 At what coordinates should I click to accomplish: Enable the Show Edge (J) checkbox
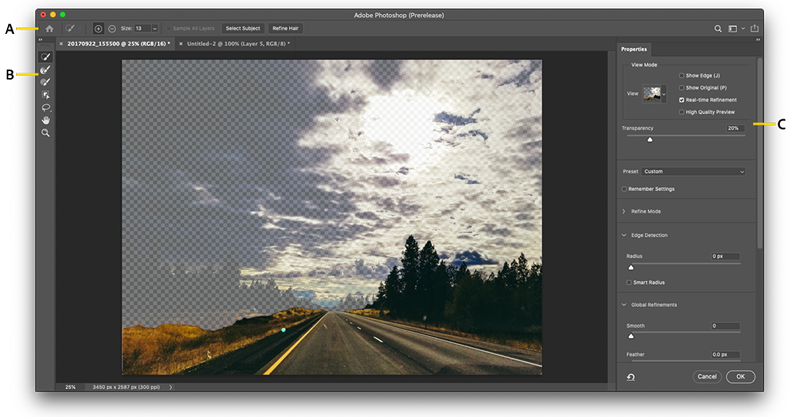click(x=681, y=76)
